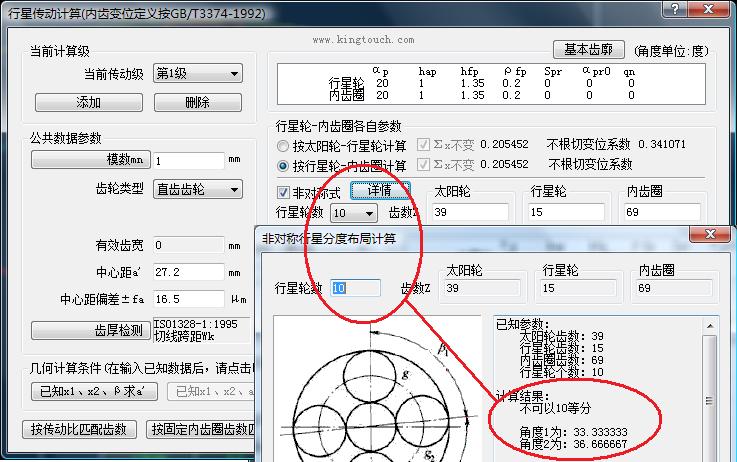Screen dimensions: 737x462
Task: Click the 角度2为: 36.666667 result text
Action: pyautogui.click(x=573, y=444)
